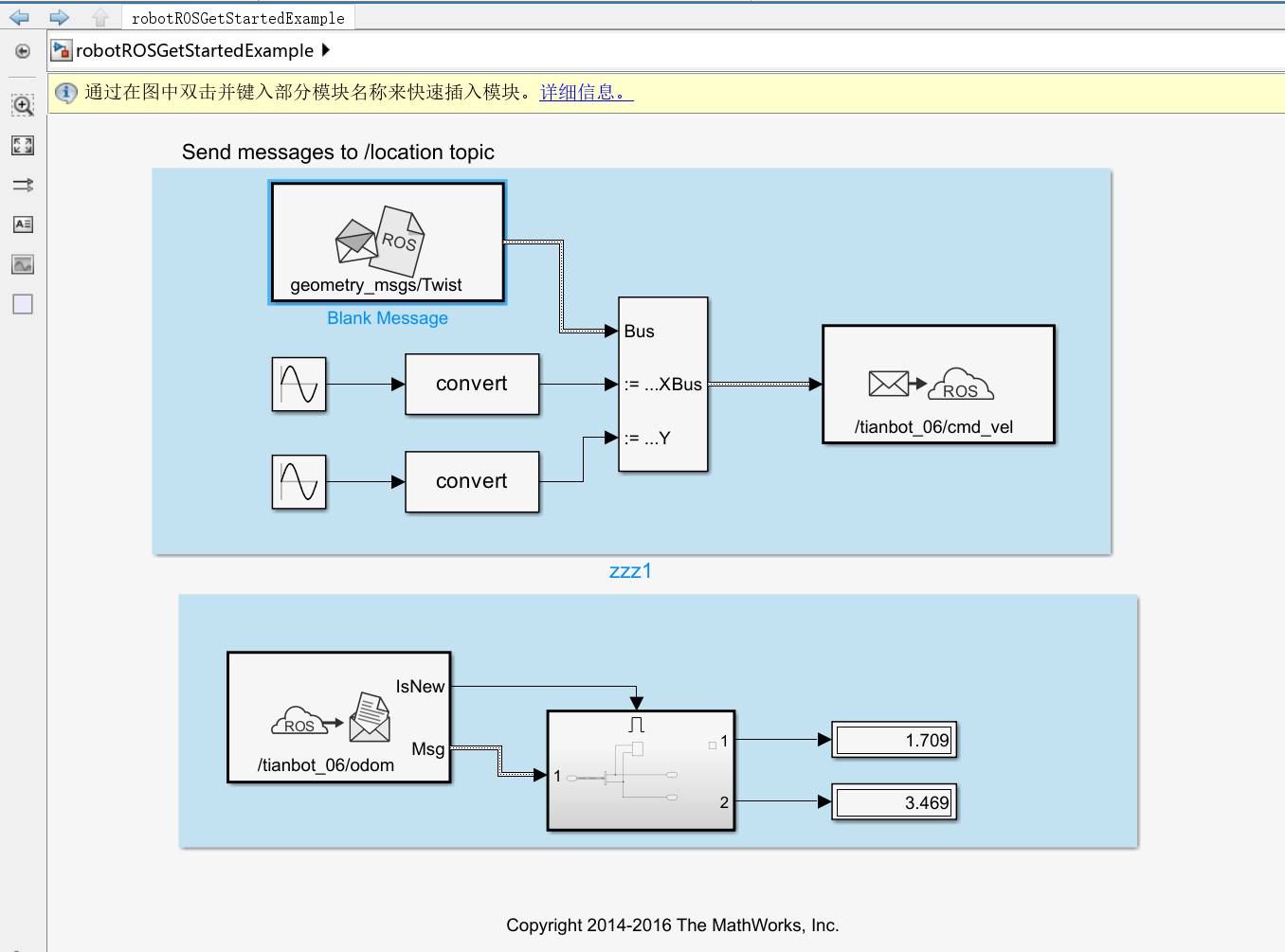
Task: Click the ':= ...Y' input port label
Action: tap(647, 439)
